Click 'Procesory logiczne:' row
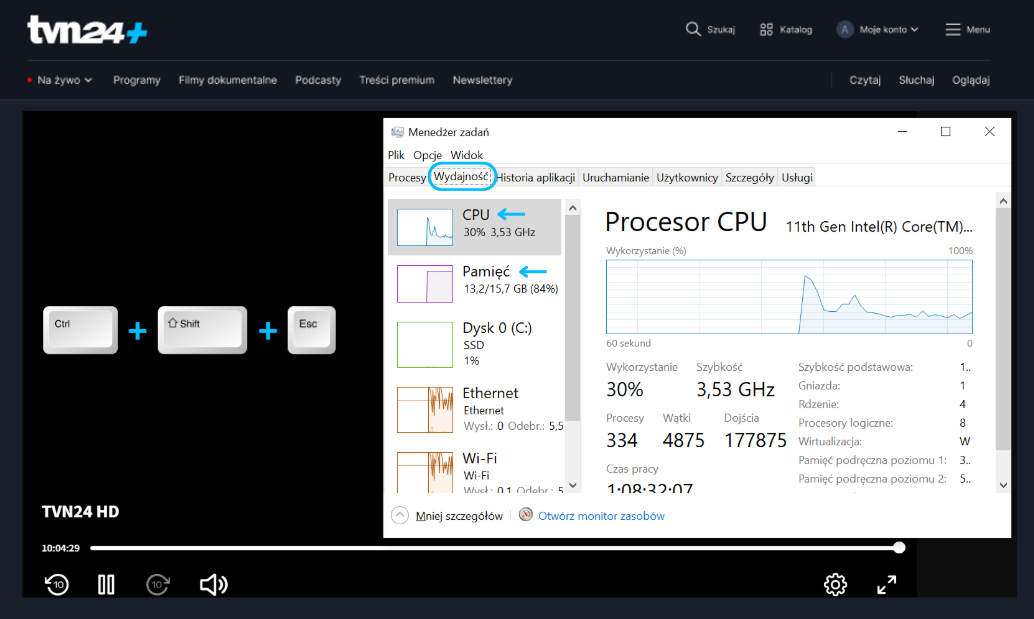This screenshot has width=1034, height=619. point(884,423)
